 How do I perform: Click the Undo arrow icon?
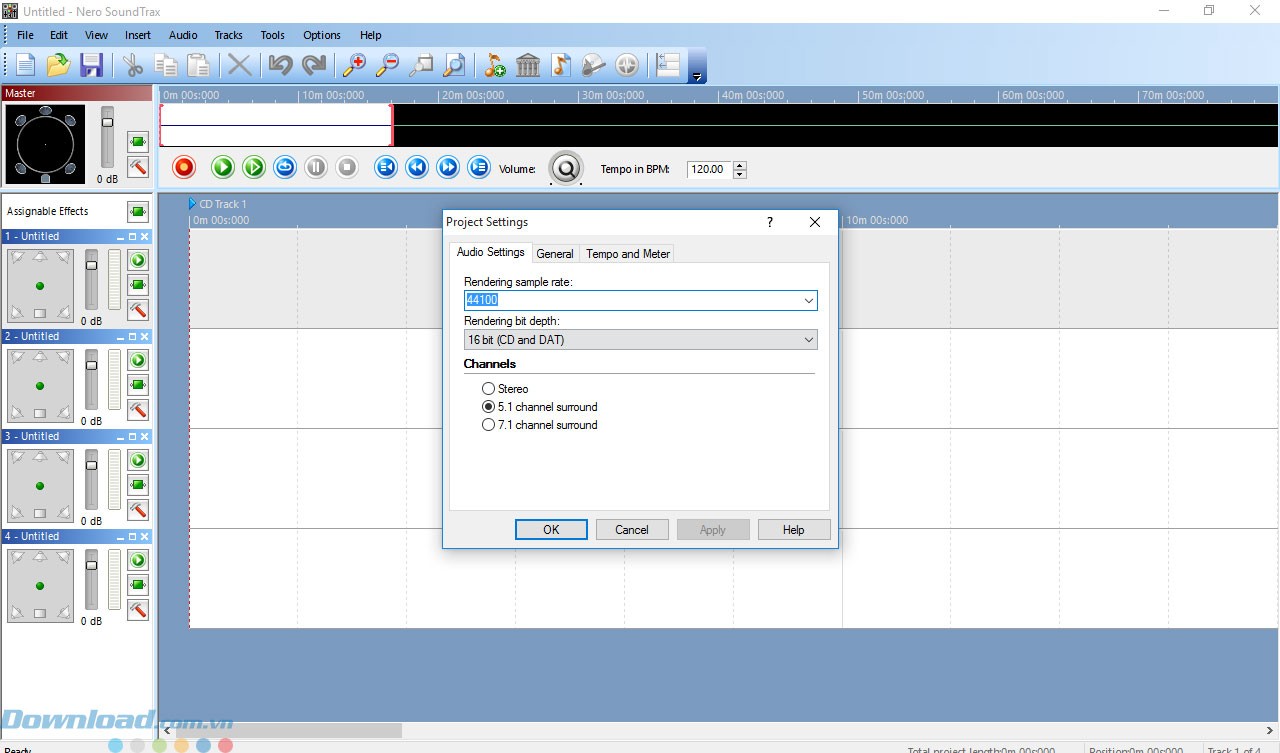[281, 66]
